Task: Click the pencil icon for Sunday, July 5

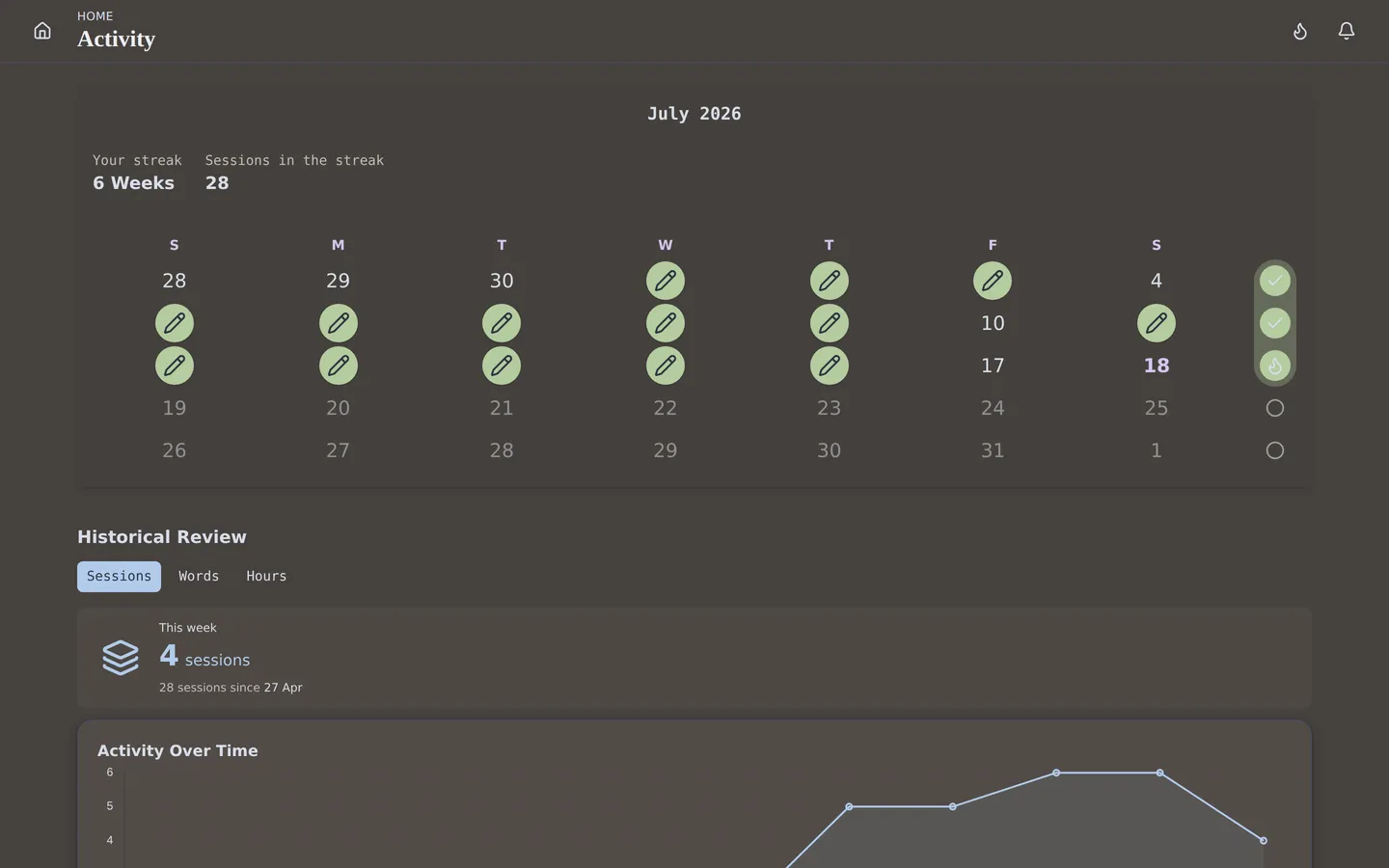Action: tap(175, 323)
